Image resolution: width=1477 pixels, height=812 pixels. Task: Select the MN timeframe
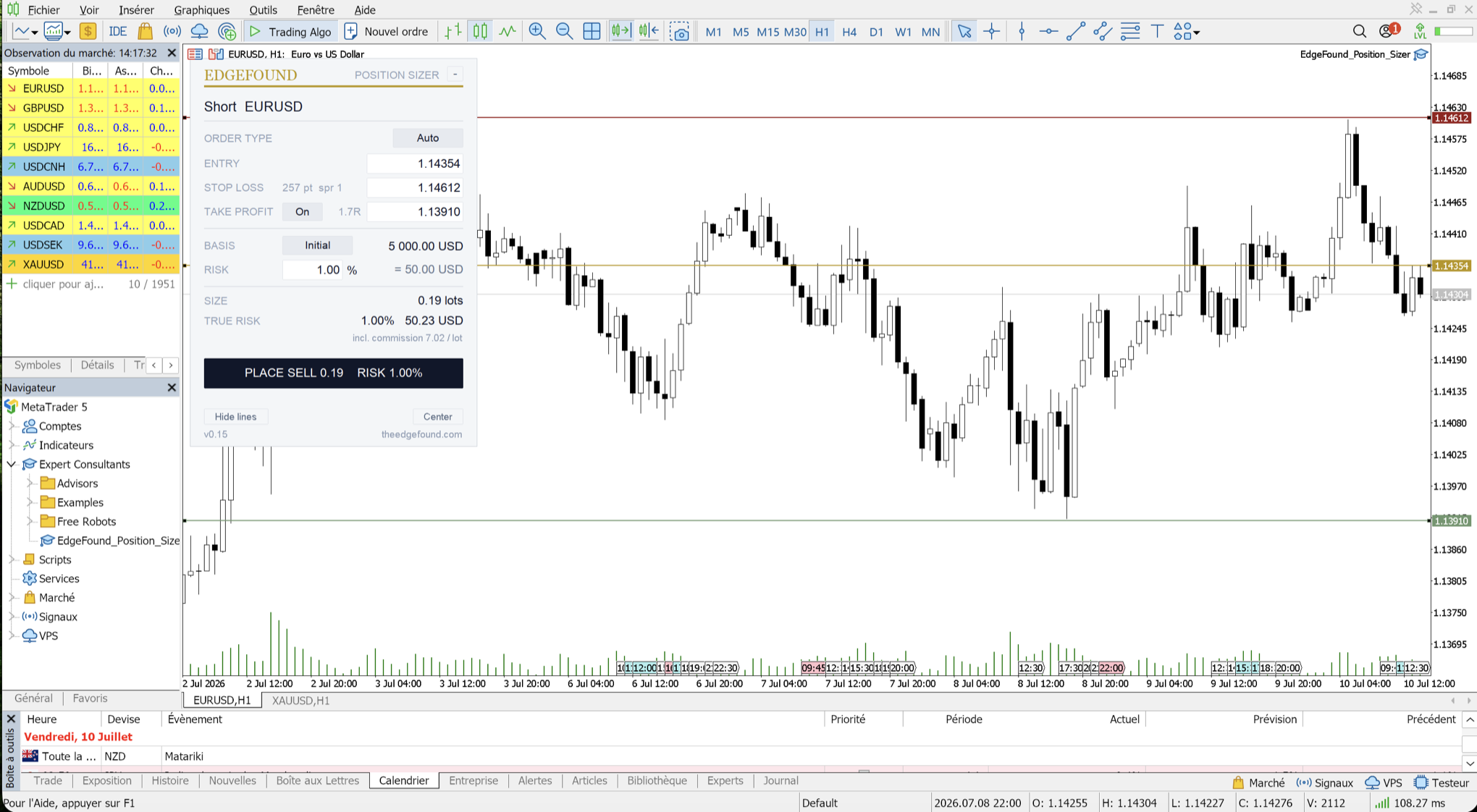pyautogui.click(x=930, y=32)
